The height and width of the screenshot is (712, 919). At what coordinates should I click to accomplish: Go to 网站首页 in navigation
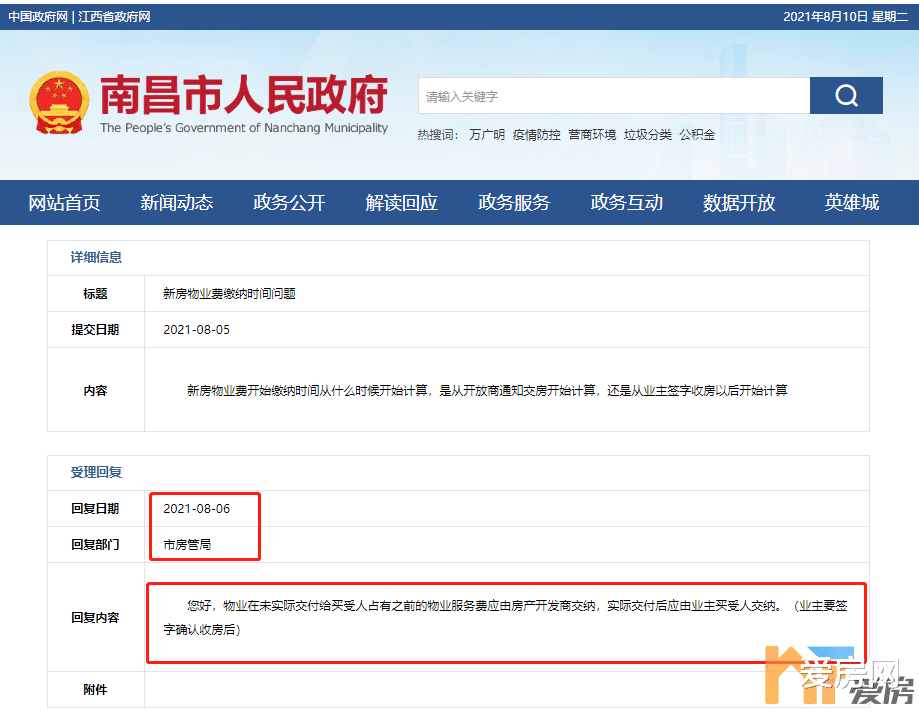(x=64, y=203)
